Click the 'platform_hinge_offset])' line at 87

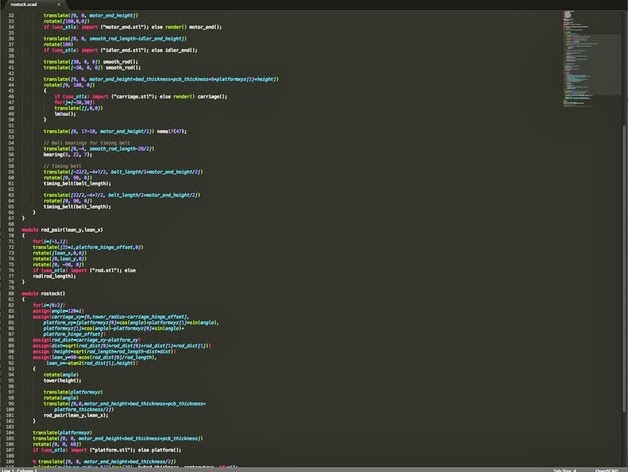click(x=74, y=334)
